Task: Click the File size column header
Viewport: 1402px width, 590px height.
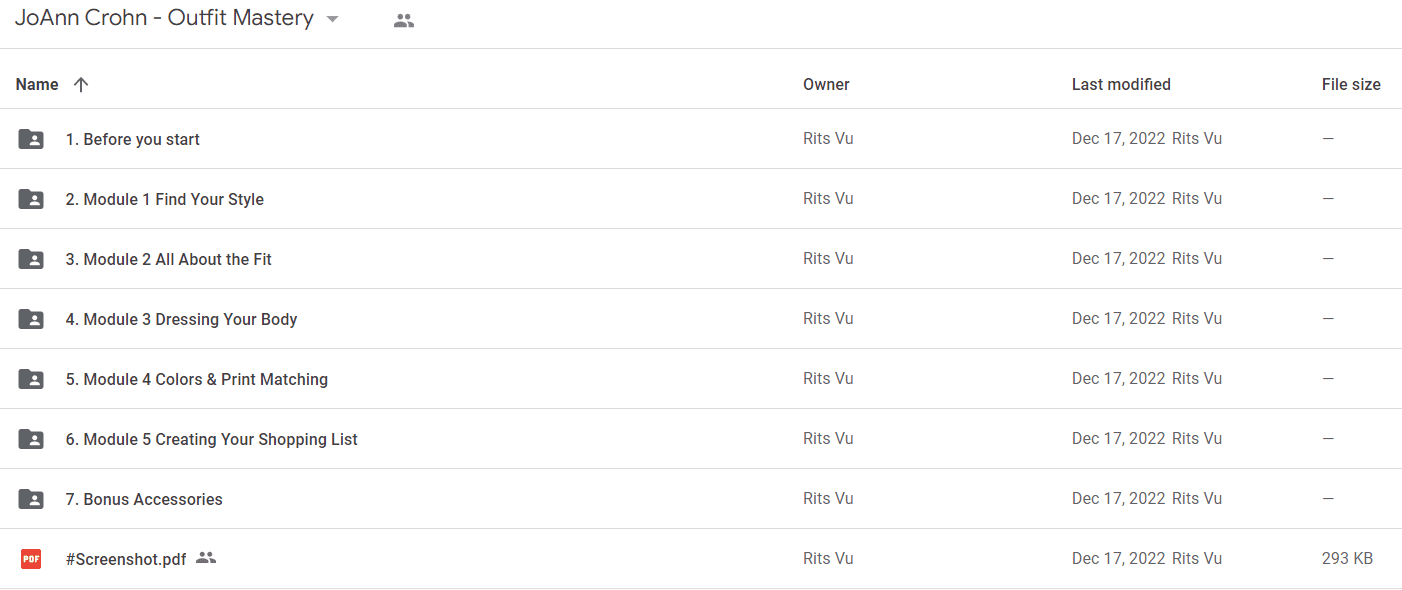Action: [1351, 84]
